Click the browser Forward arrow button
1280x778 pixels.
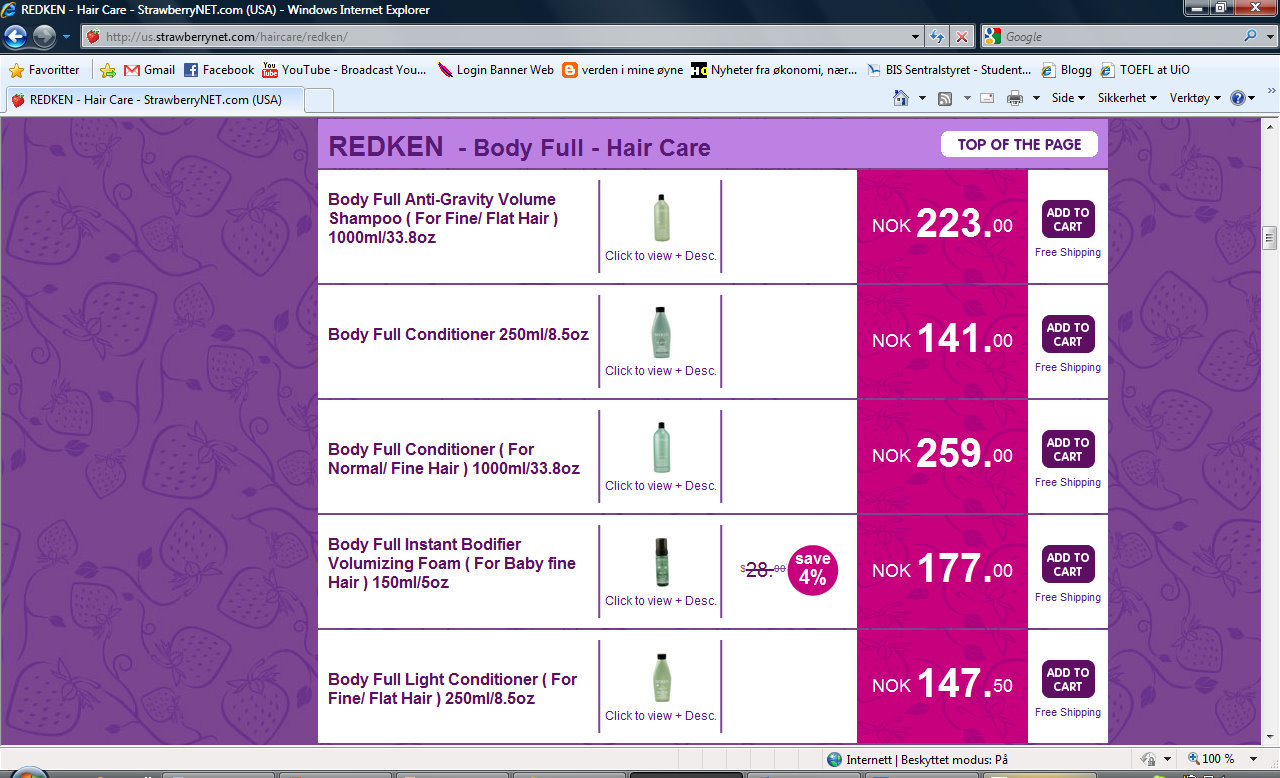coord(44,37)
